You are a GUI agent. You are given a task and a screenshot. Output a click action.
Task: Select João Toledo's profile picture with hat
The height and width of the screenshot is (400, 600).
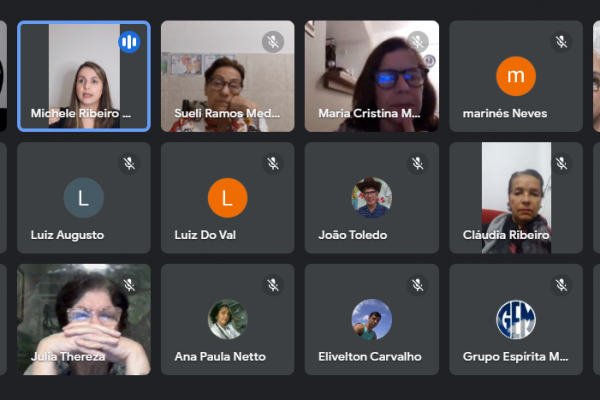coord(372,198)
